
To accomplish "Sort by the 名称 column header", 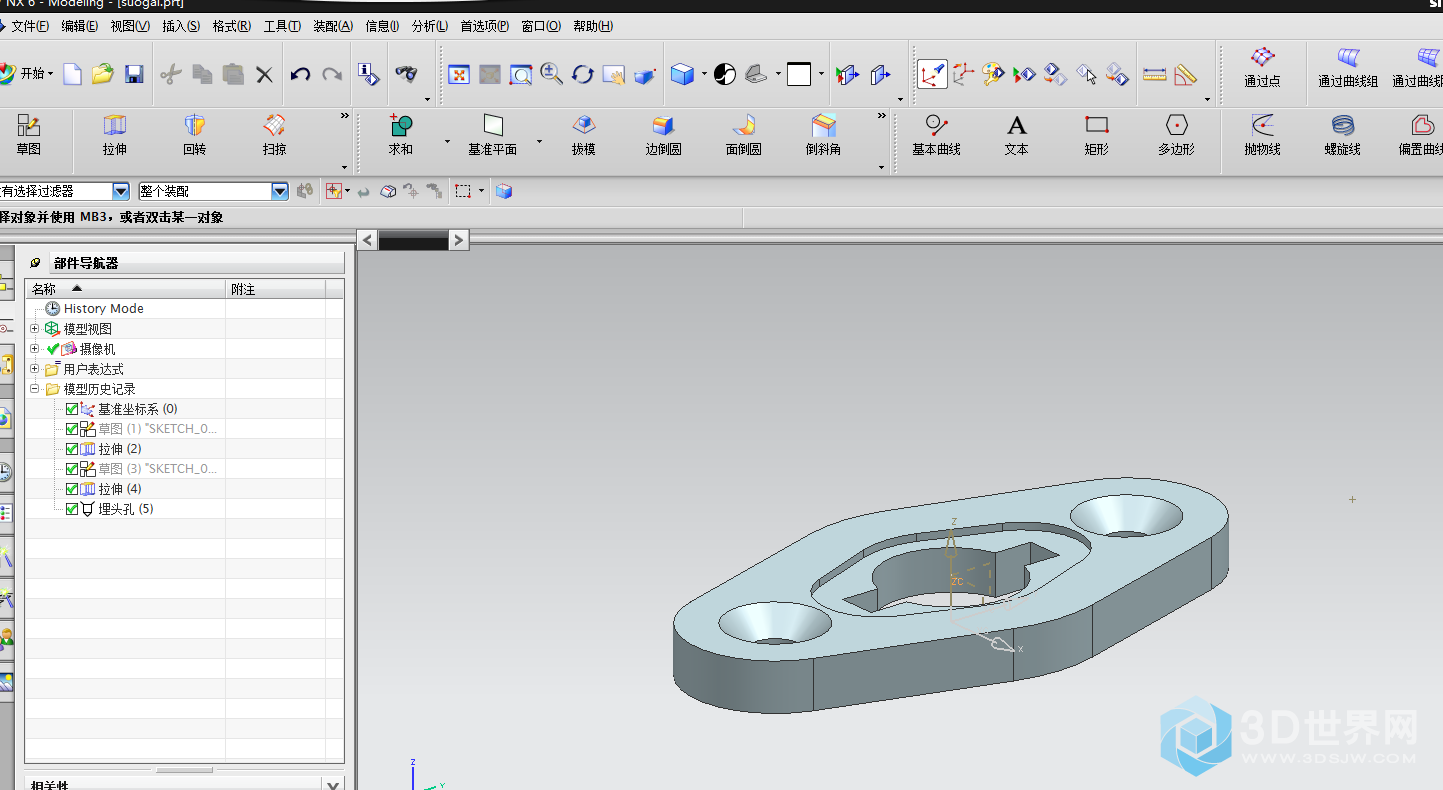I will (x=126, y=289).
